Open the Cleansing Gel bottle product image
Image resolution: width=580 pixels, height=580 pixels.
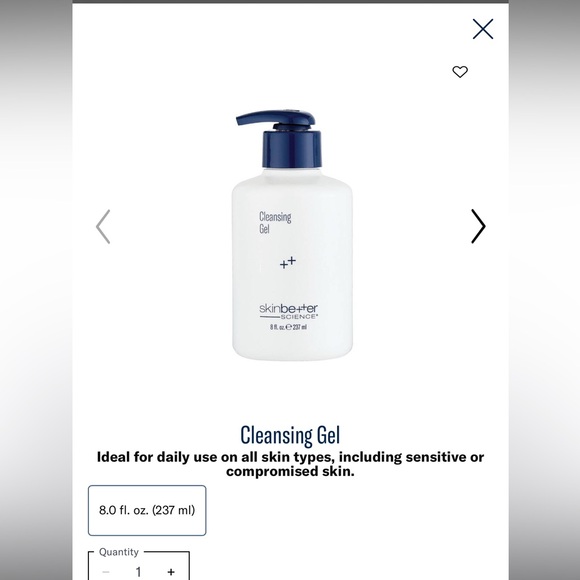[292, 235]
